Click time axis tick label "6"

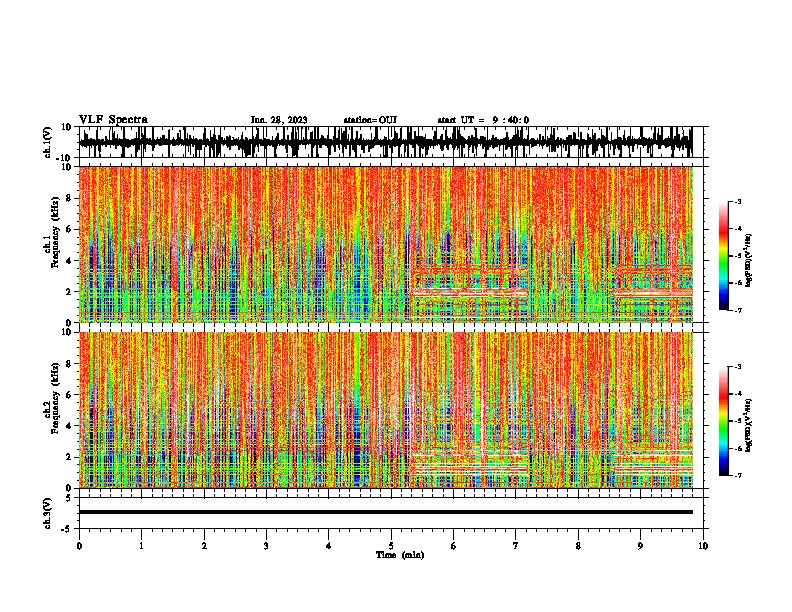pyautogui.click(x=454, y=546)
